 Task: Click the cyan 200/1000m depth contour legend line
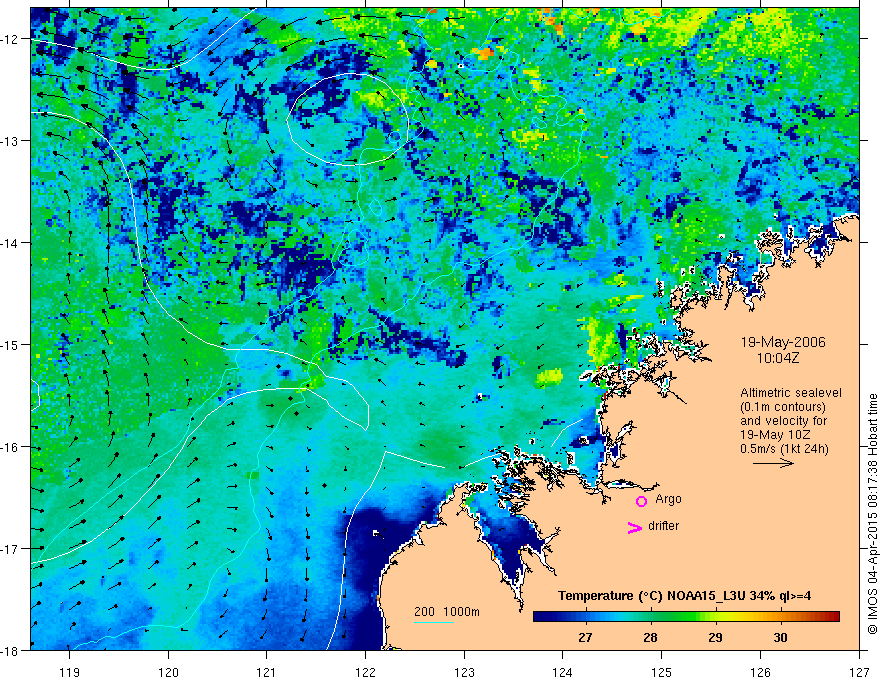coord(434,622)
